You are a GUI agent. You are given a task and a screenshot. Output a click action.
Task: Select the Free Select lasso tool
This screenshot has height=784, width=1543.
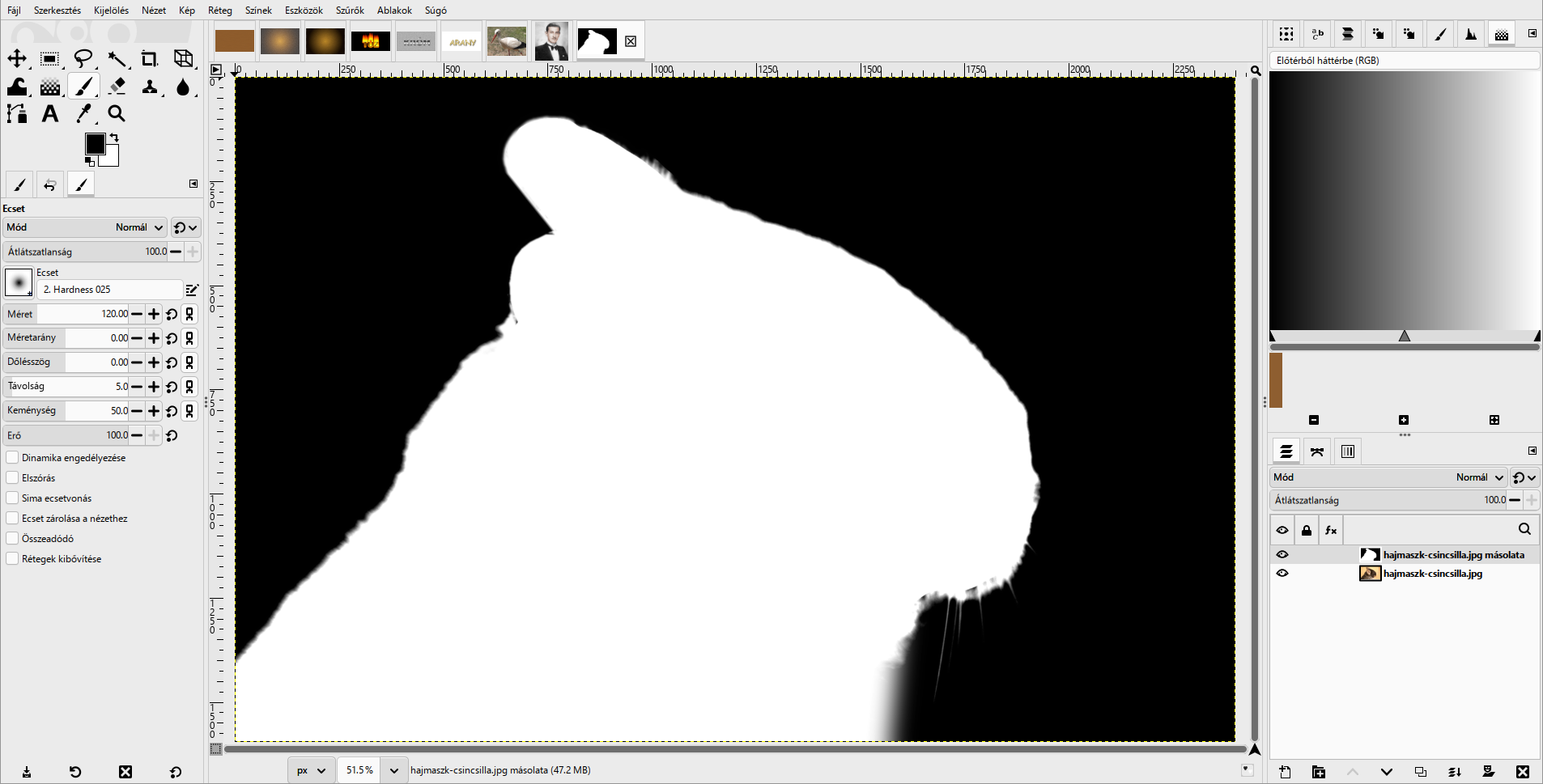click(83, 59)
